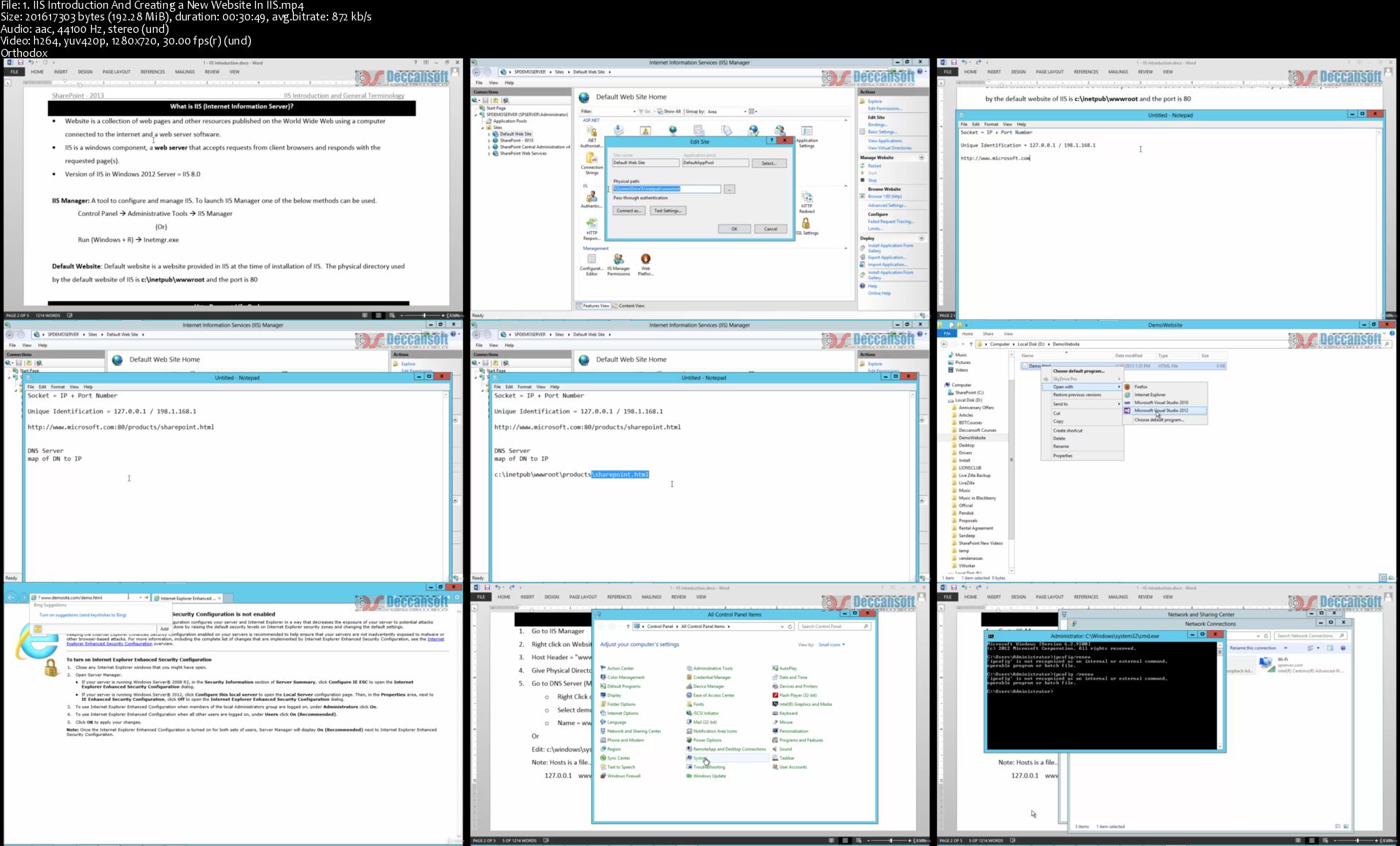Viewport: 1400px width, 846px height.
Task: Click Connect as... button
Action: [x=629, y=211]
